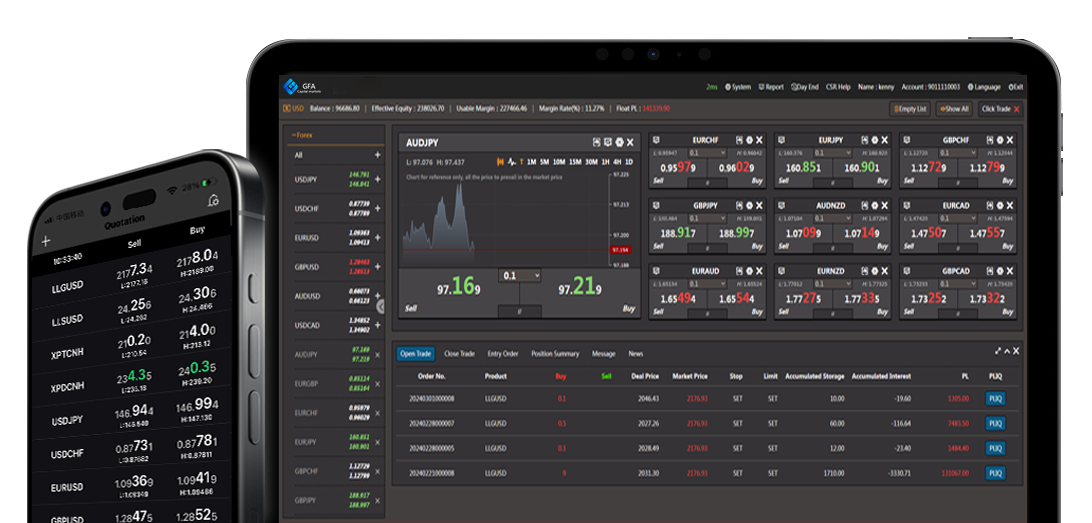Remove EURGBP from the watchlist with X icon
Screen dimensions: 1092x523
point(377,384)
